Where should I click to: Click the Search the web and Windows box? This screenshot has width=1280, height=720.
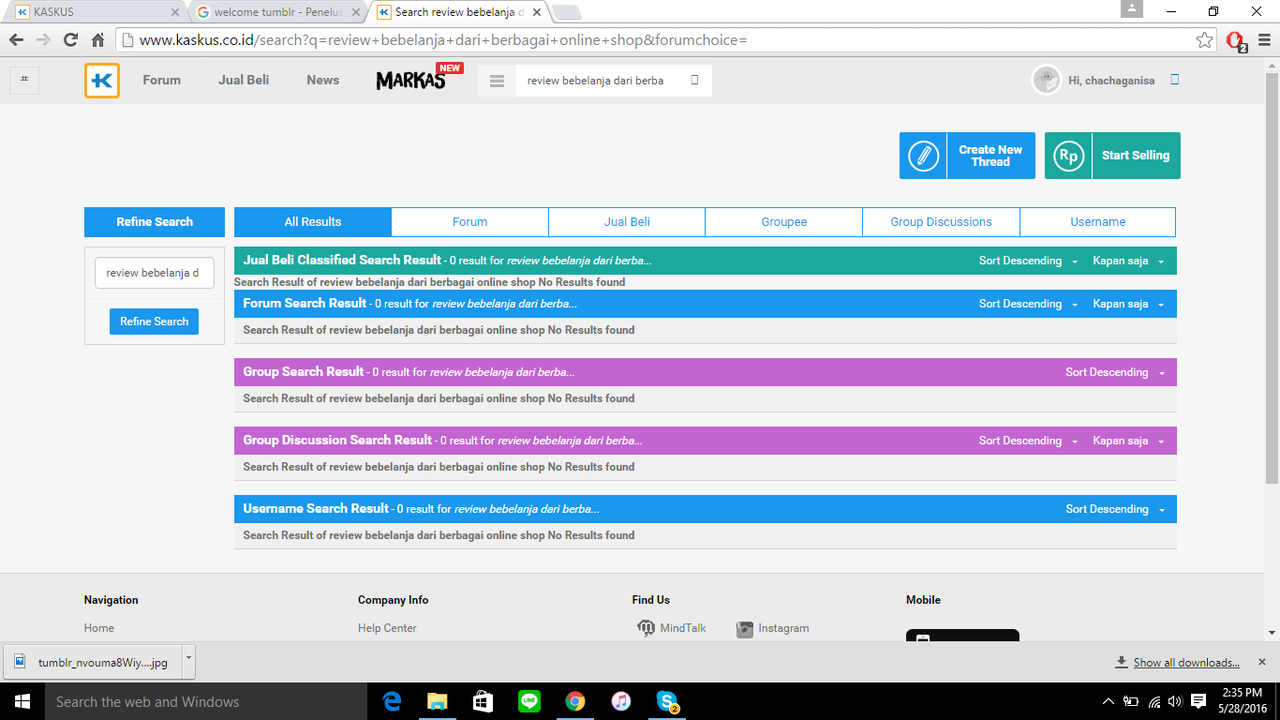coord(207,702)
